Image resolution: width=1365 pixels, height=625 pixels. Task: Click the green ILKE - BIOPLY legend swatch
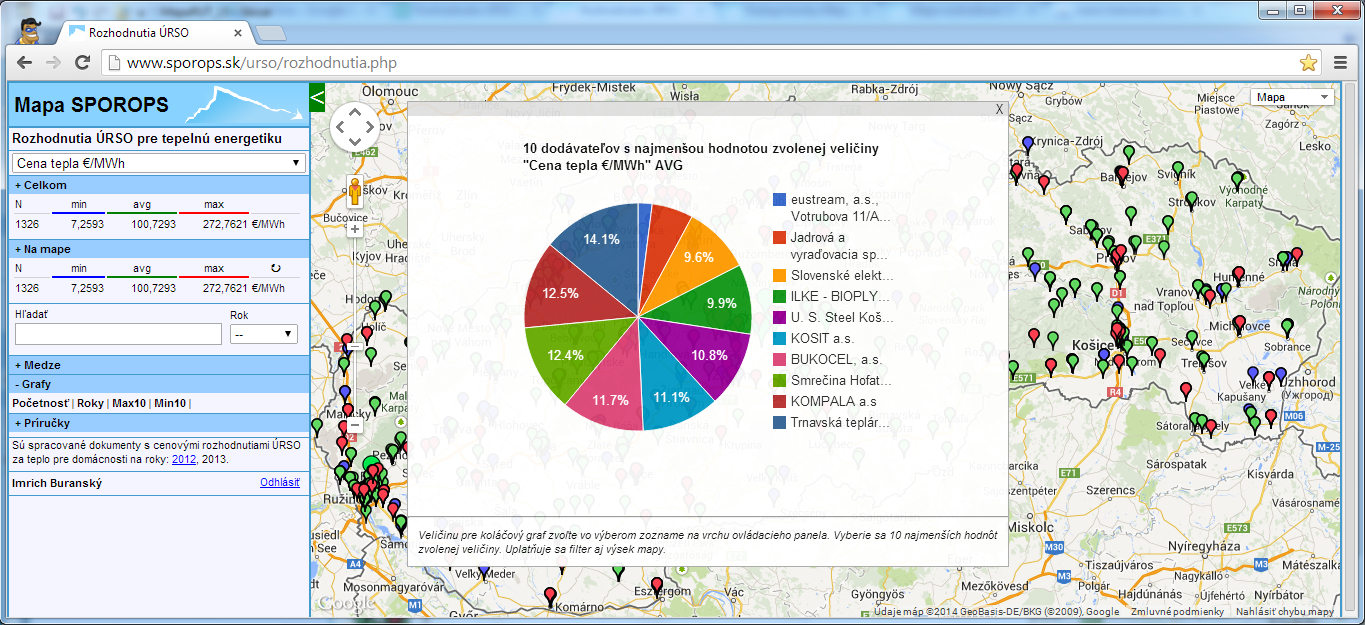tap(779, 296)
